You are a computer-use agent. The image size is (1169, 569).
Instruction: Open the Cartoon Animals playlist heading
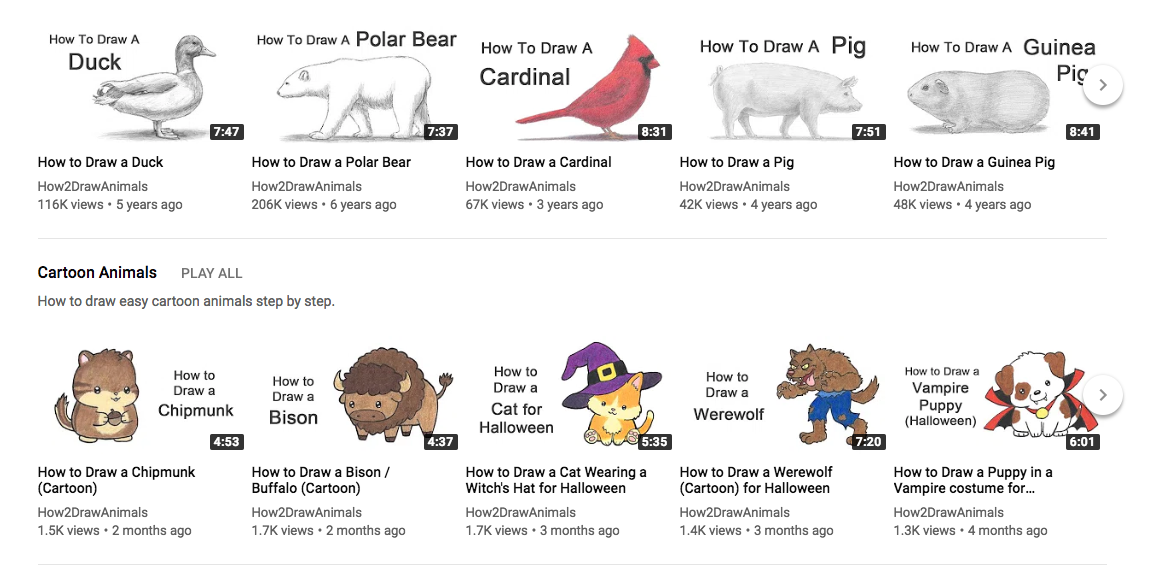tap(97, 273)
